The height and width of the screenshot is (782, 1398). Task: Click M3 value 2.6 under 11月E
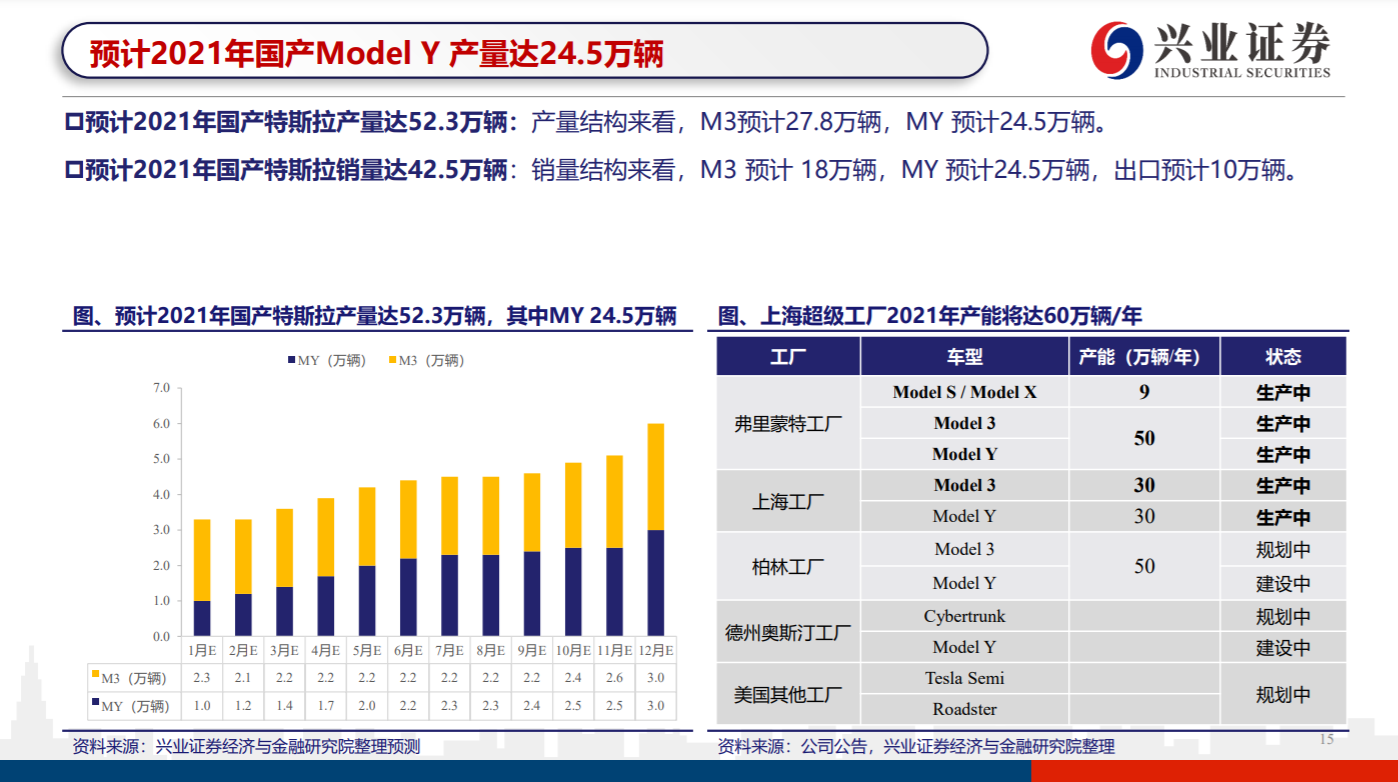tap(614, 678)
